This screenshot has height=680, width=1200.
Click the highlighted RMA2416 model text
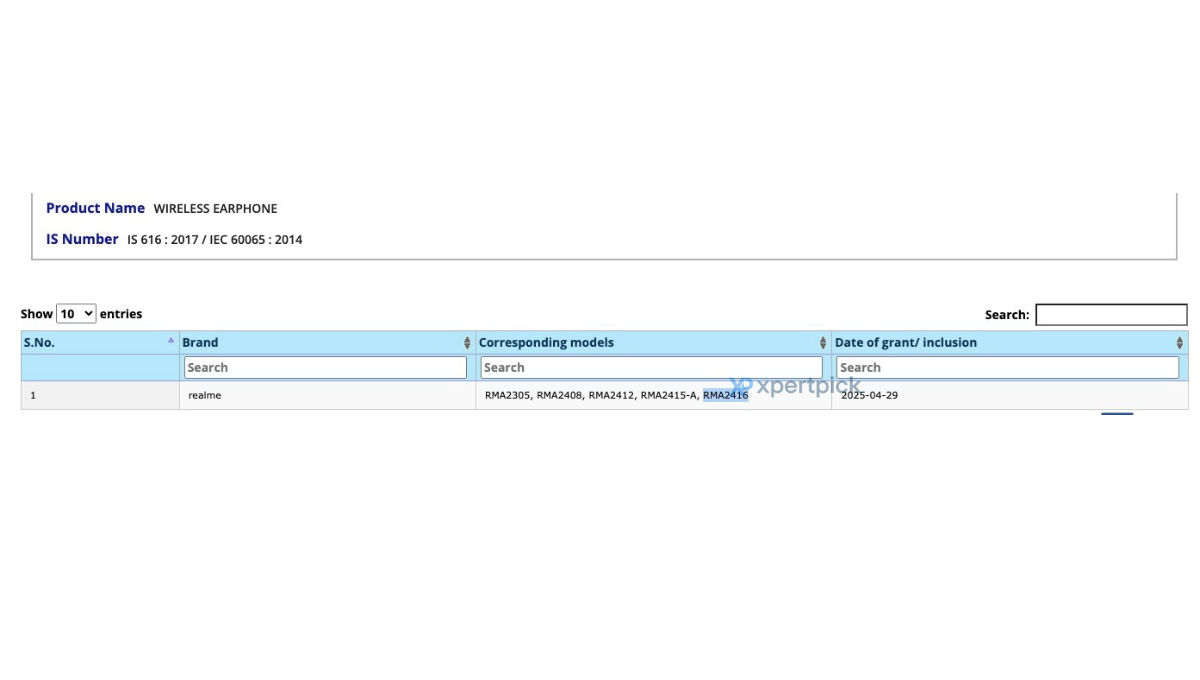[726, 395]
